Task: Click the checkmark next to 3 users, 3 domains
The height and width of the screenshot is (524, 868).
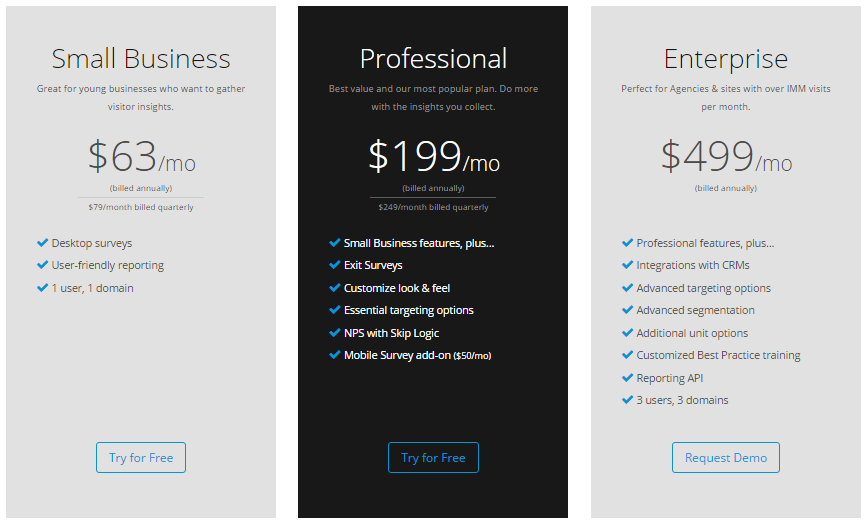Action: [627, 400]
